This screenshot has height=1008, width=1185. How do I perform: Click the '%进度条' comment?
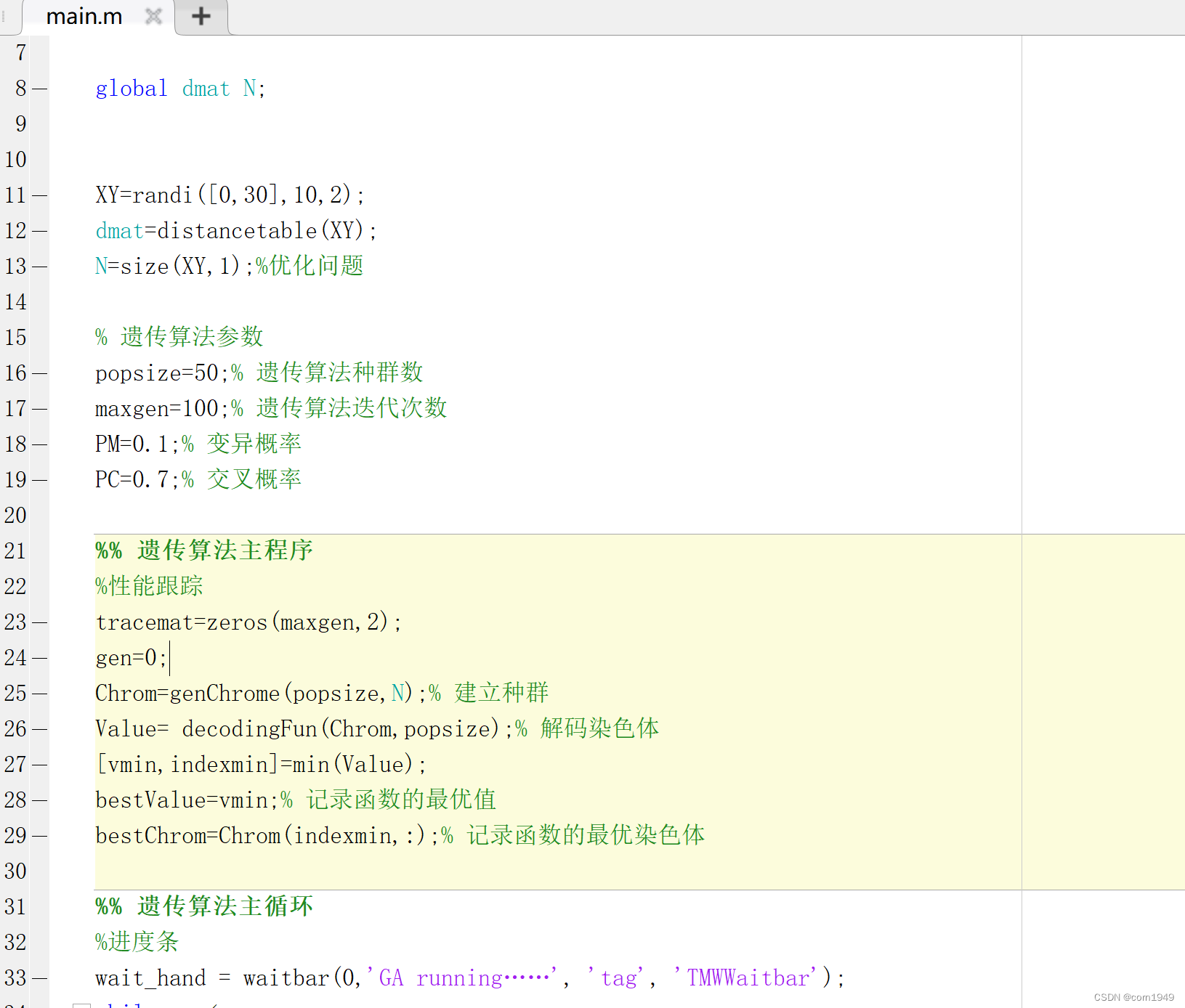coord(137,942)
